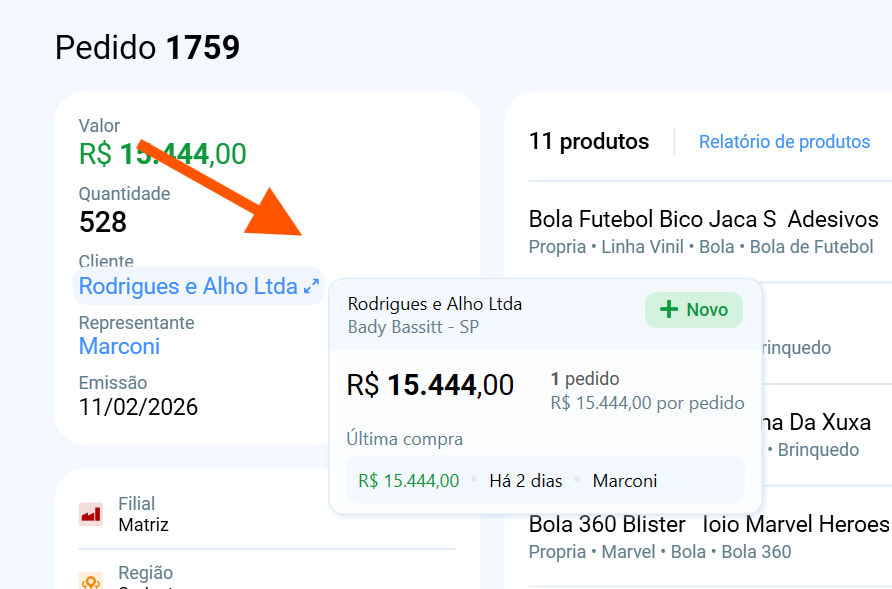Open the Marconi link under Representante

tap(119, 347)
